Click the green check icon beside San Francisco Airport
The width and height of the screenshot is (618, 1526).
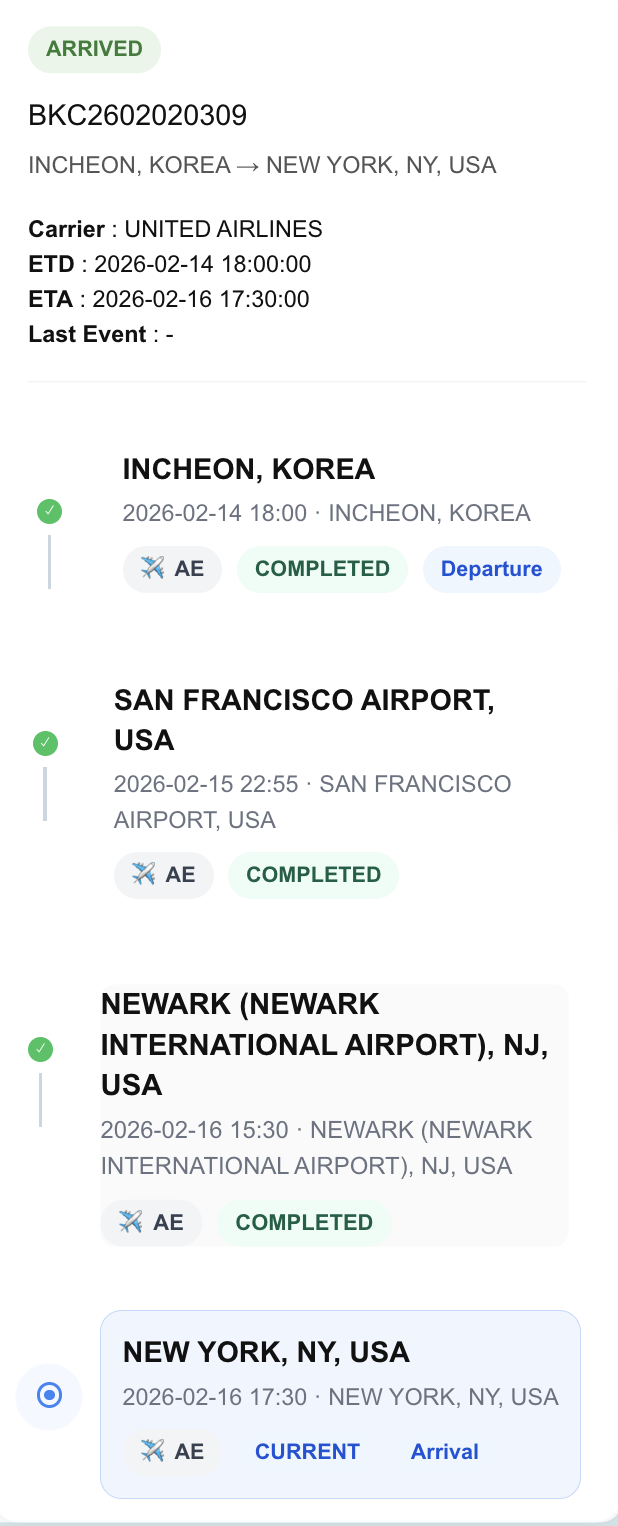[x=45, y=743]
